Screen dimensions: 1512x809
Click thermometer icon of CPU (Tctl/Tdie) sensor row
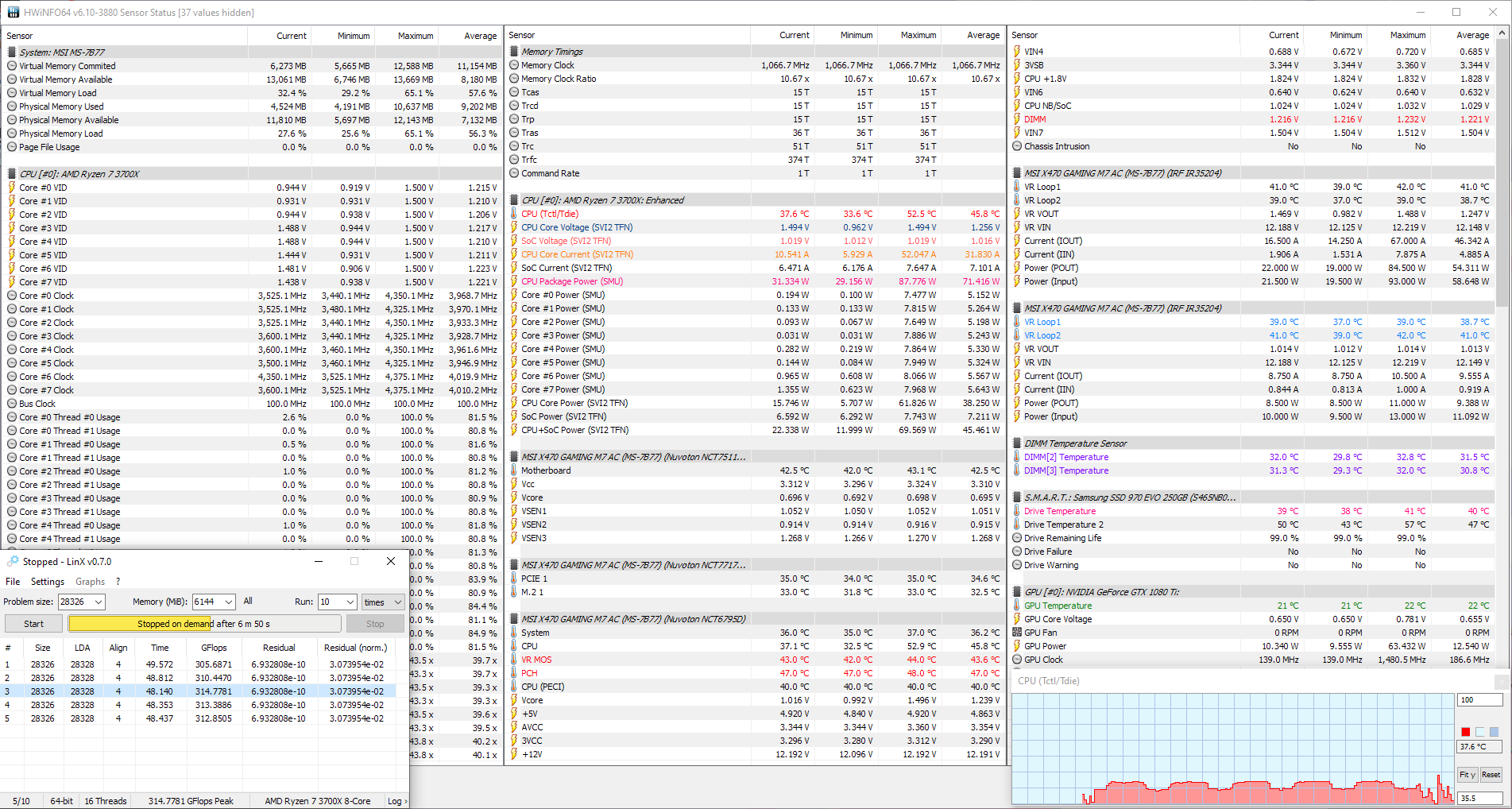(x=514, y=214)
